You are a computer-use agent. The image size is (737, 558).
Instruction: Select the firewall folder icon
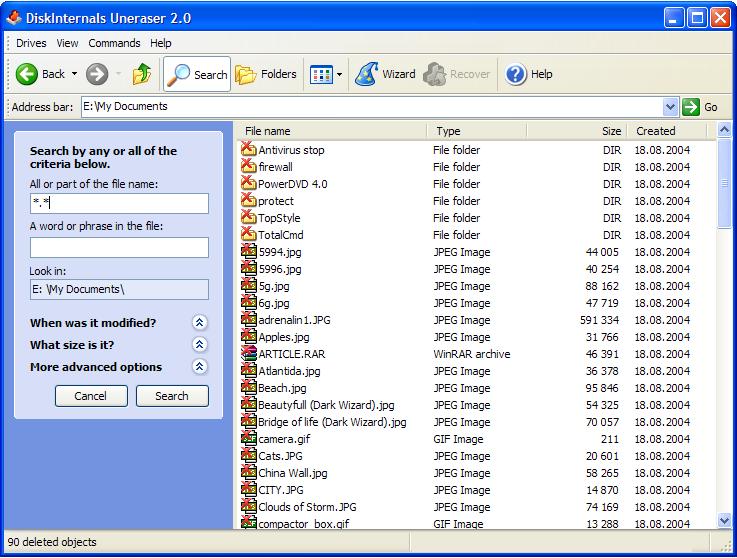(x=248, y=166)
